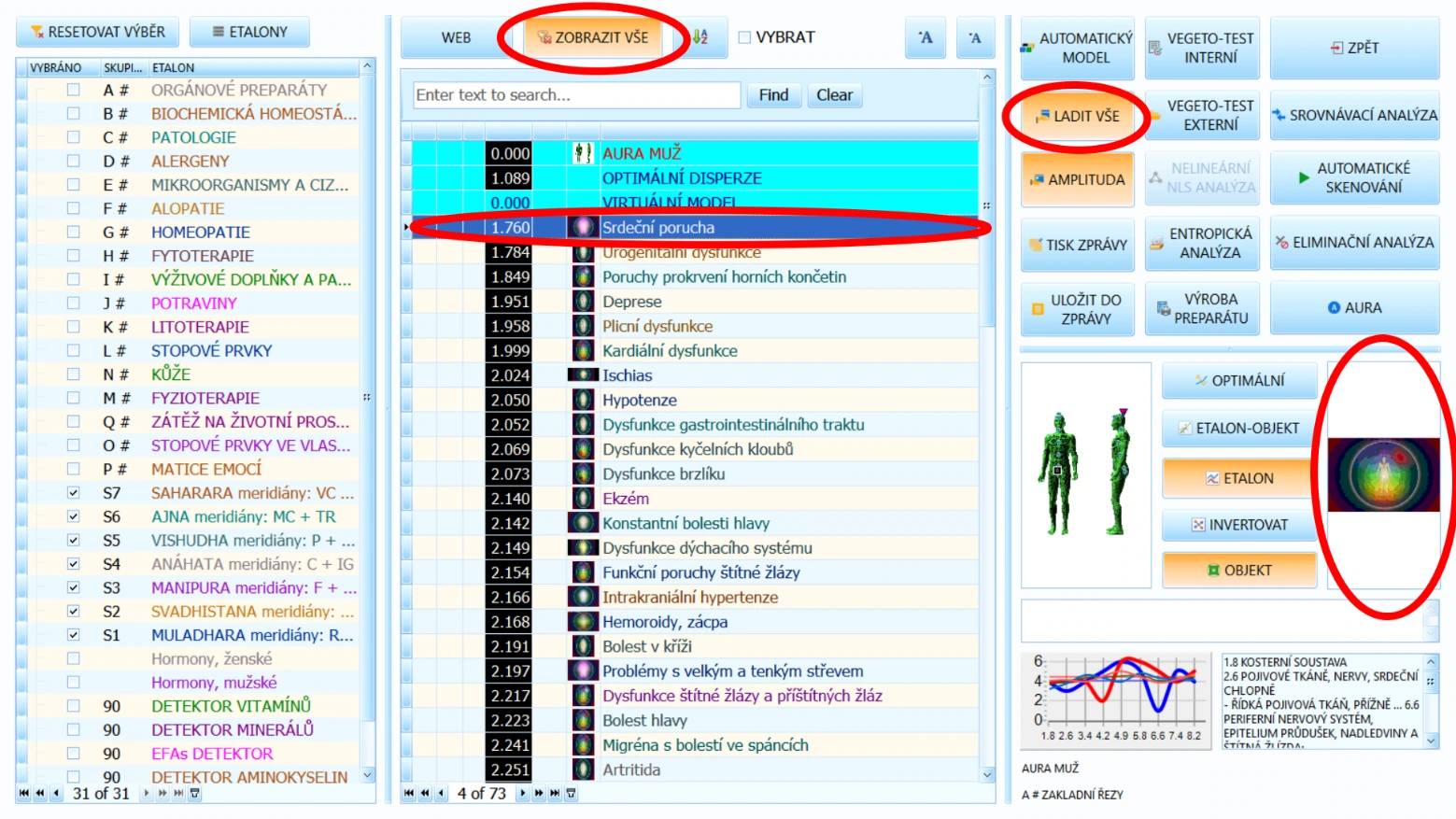Open the ETALONY menu button
The height and width of the screenshot is (819, 1456).
click(x=249, y=32)
